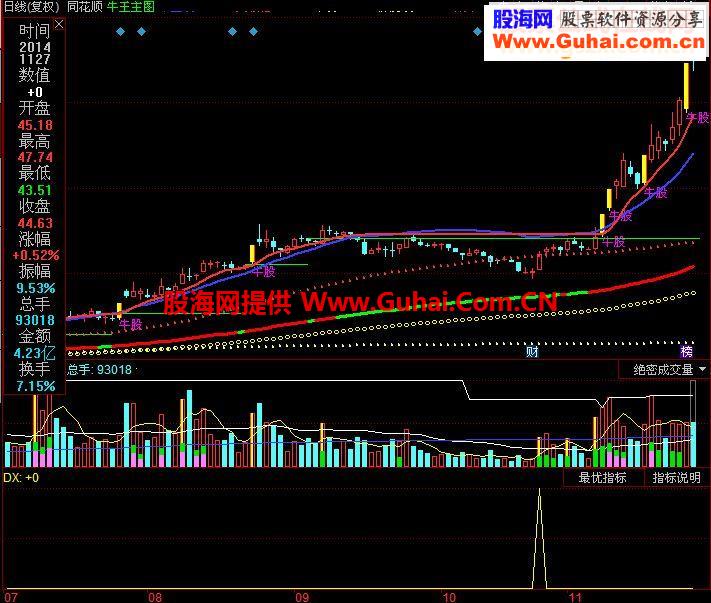The image size is (711, 603).
Task: Click the 振幅 value 9.53%
Action: tap(35, 288)
